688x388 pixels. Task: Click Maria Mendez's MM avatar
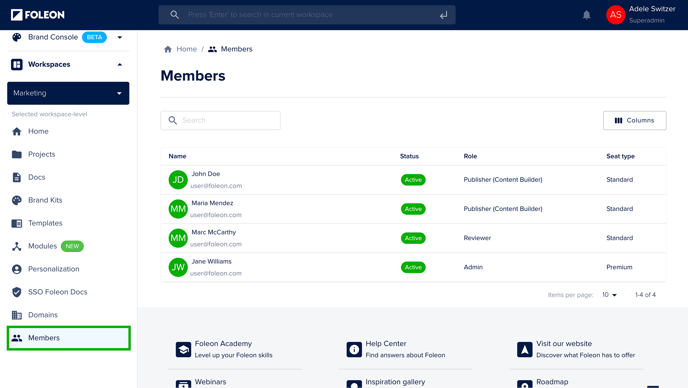178,209
